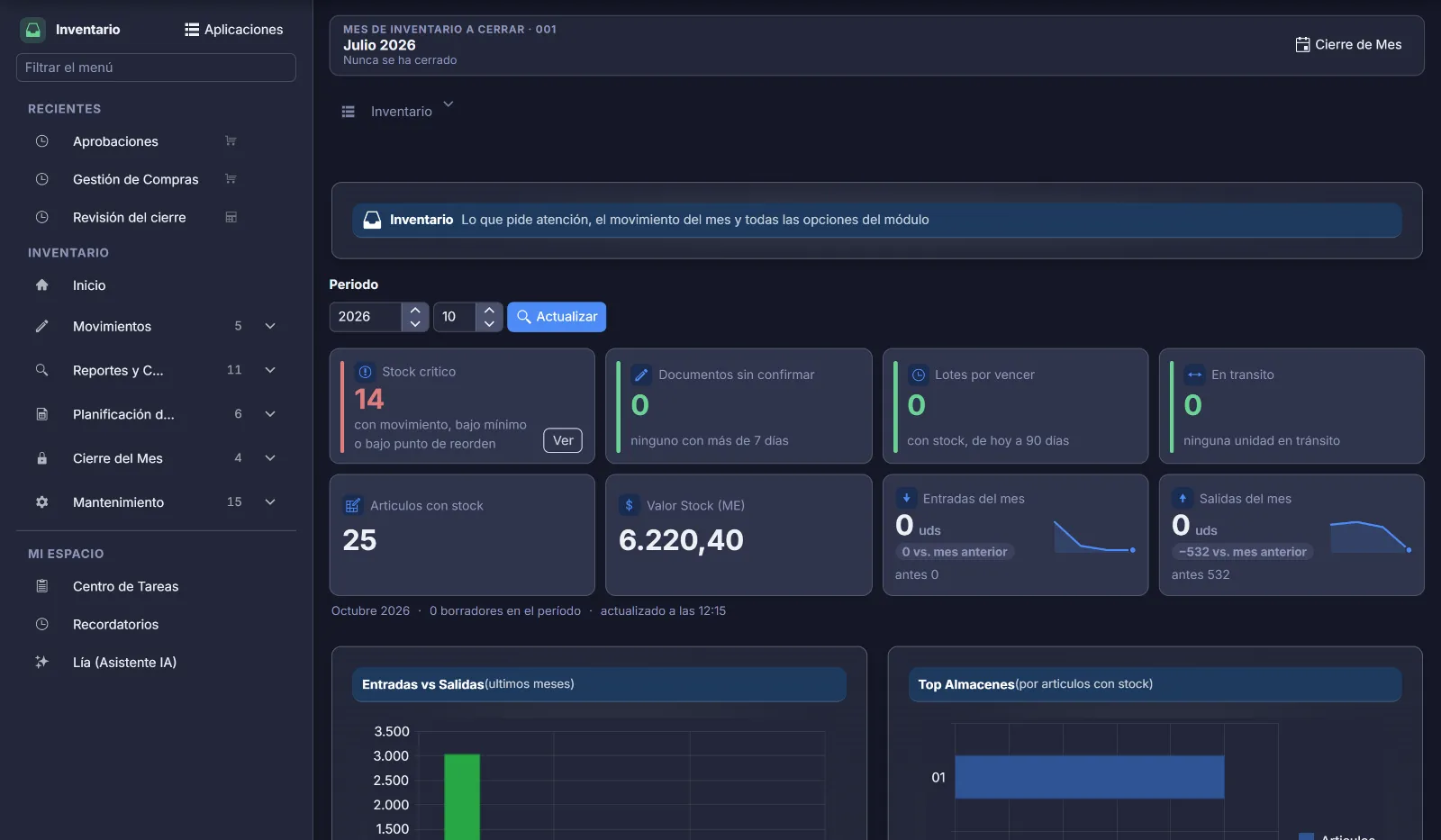Click the Ver button on Stock critico
1441x840 pixels.
[563, 440]
